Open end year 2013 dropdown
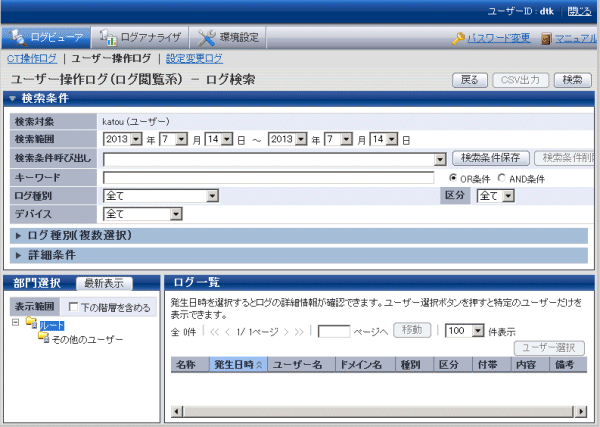 coord(287,139)
